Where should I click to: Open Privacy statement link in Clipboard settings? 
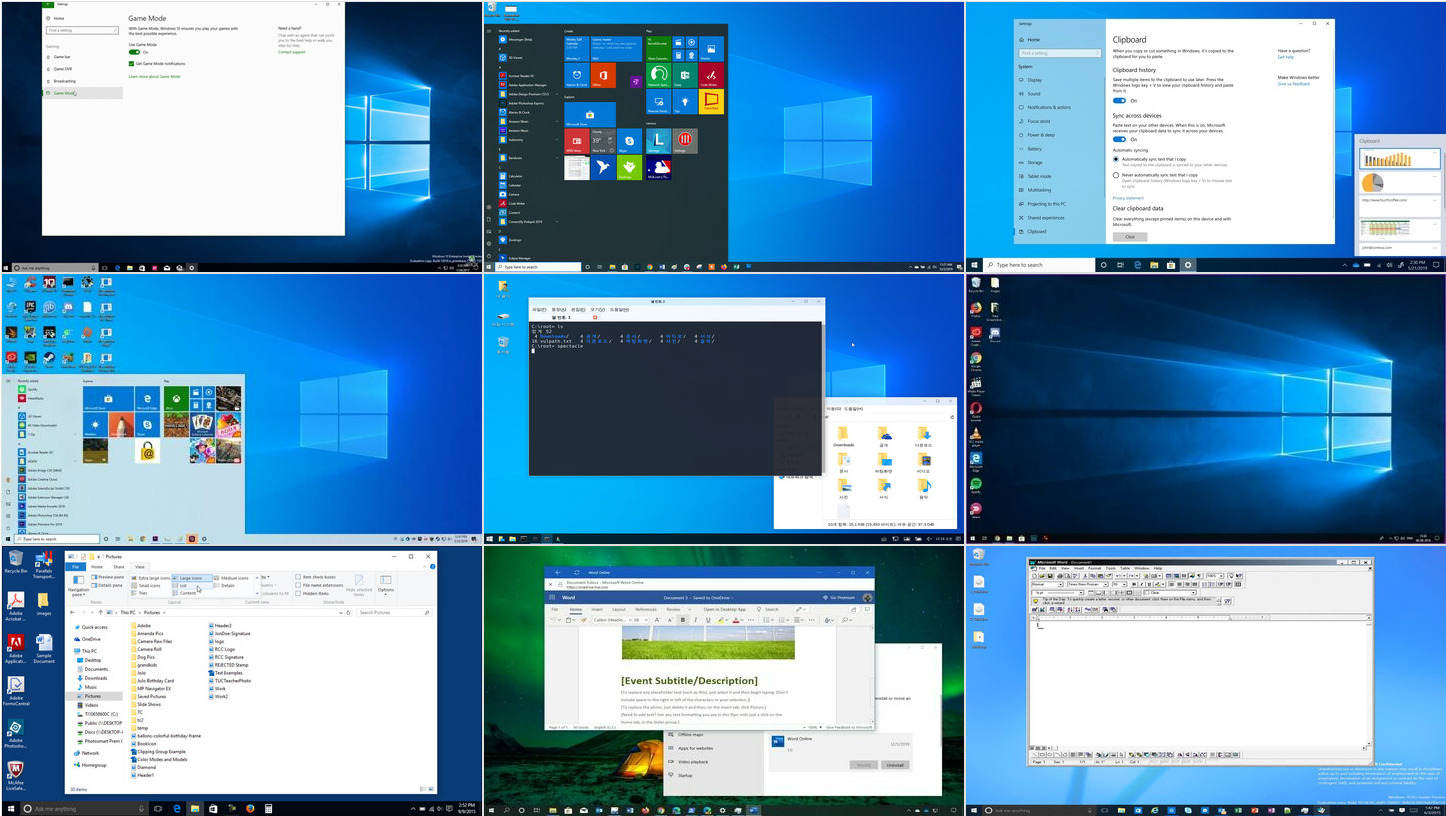[1128, 198]
